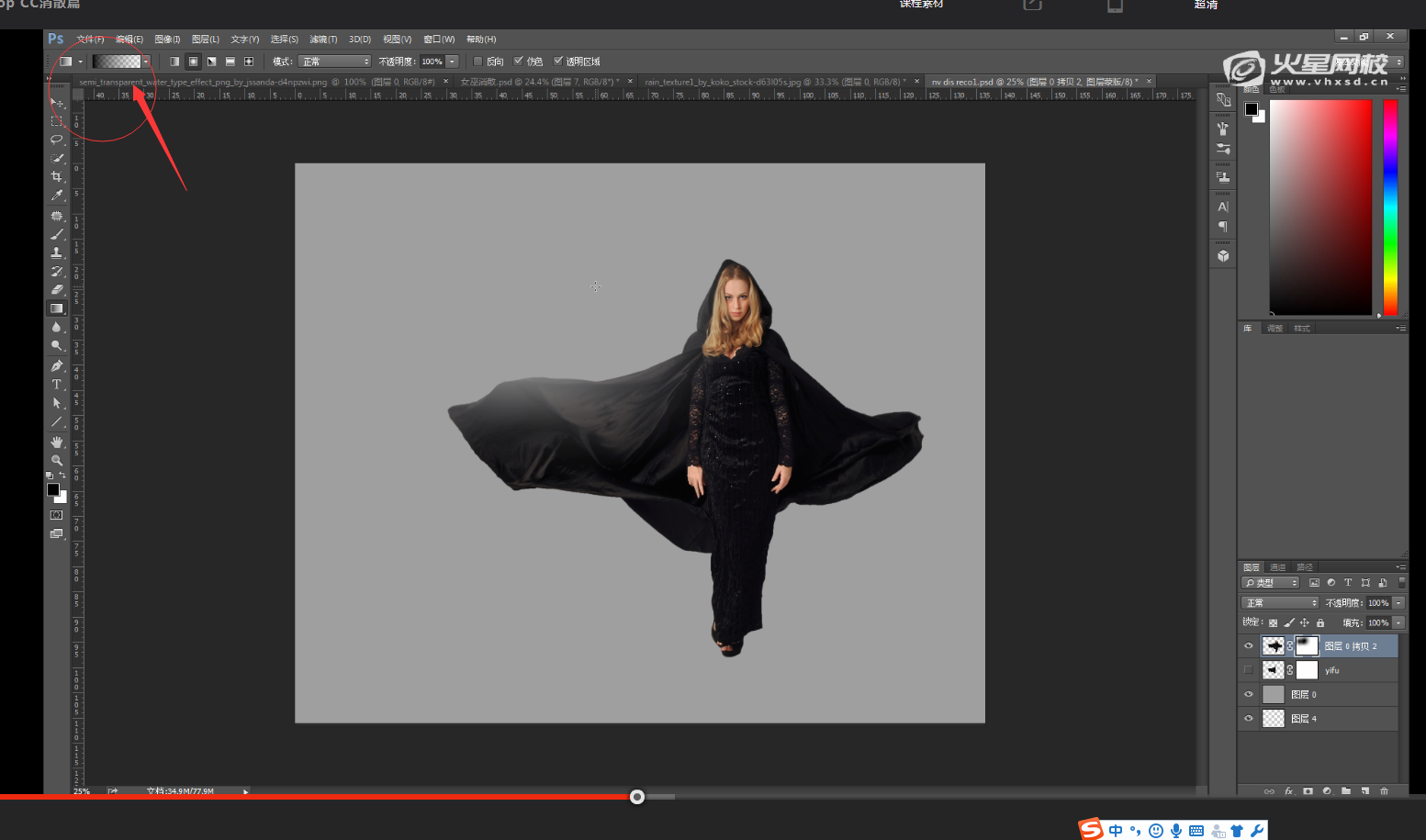Toggle lock transparent pixels icon

[x=1273, y=622]
